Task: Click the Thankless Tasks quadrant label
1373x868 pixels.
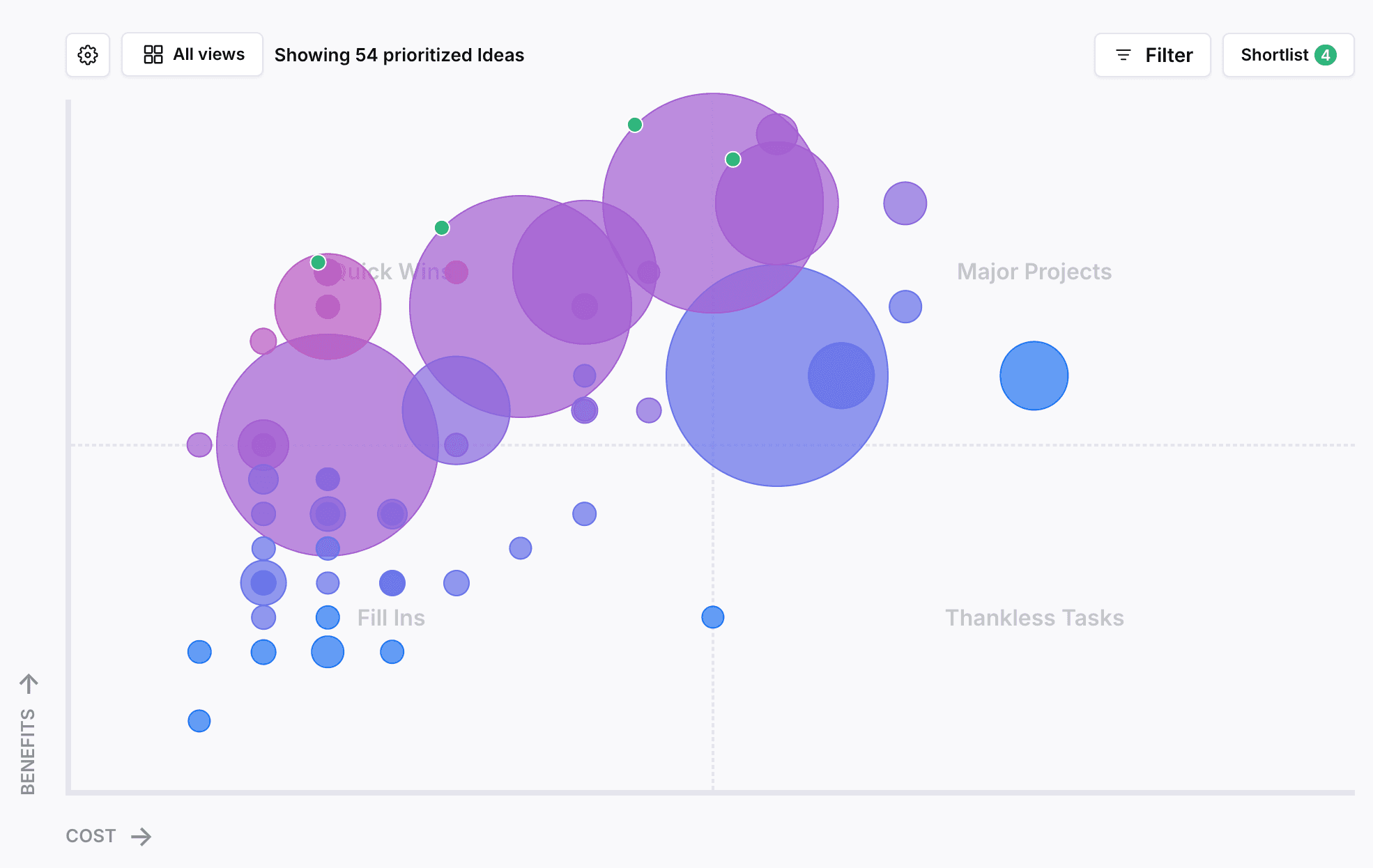Action: [x=1034, y=618]
